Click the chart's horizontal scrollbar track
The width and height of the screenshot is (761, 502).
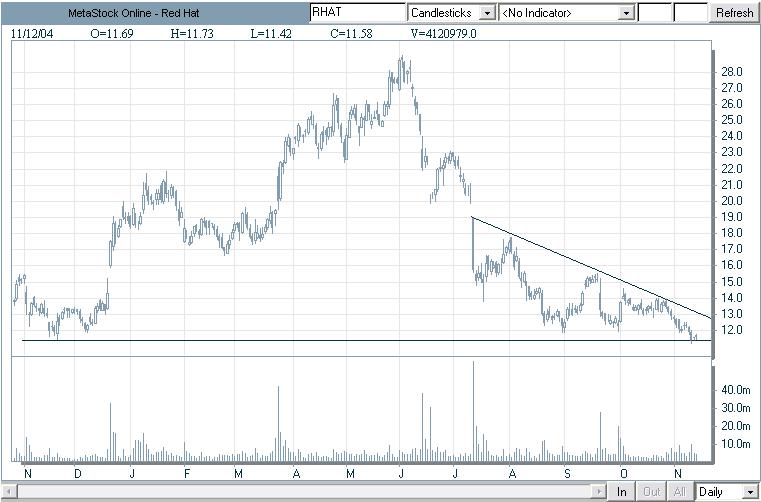pyautogui.click(x=306, y=491)
